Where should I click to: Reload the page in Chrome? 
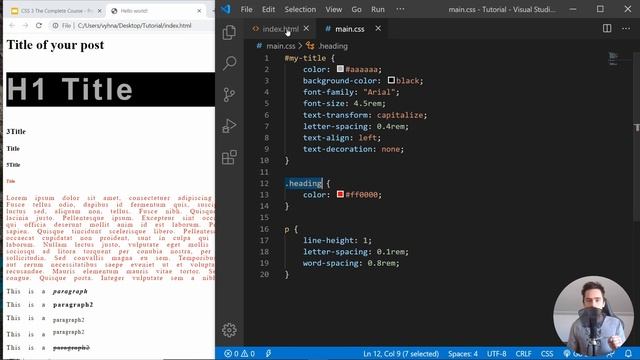[x=39, y=25]
